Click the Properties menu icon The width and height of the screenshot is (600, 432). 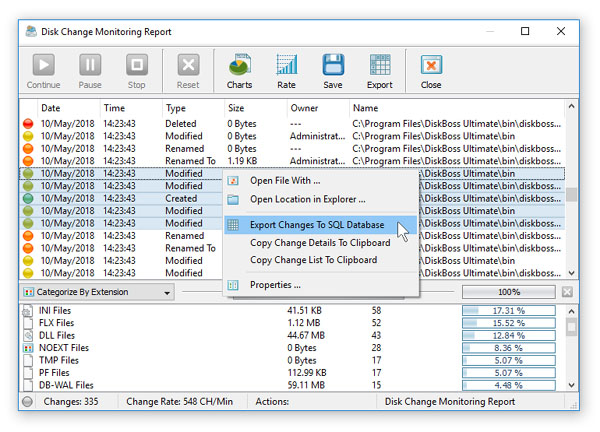[x=233, y=285]
